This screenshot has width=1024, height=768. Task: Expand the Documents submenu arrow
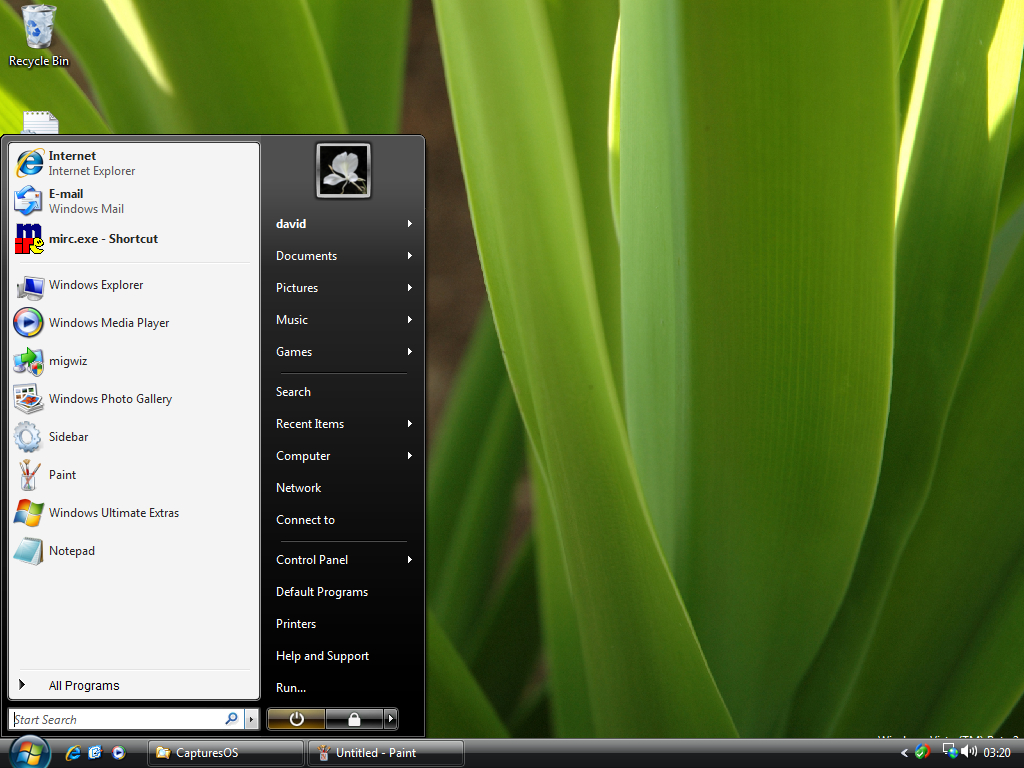click(409, 256)
